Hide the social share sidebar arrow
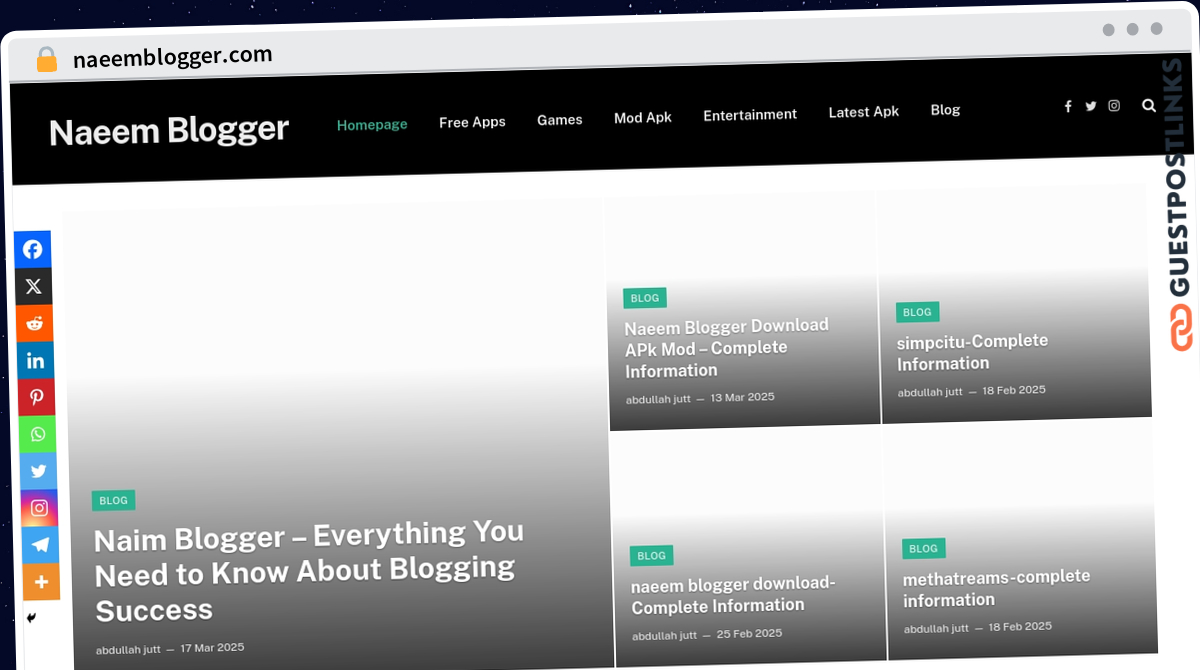Image resolution: width=1200 pixels, height=670 pixels. click(x=31, y=618)
